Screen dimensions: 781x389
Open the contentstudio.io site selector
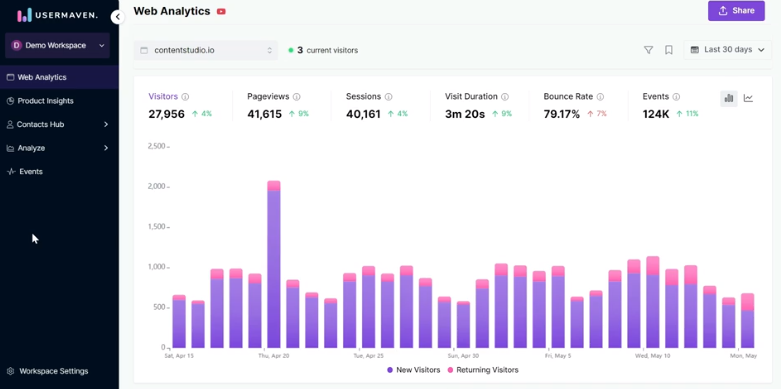tap(206, 50)
